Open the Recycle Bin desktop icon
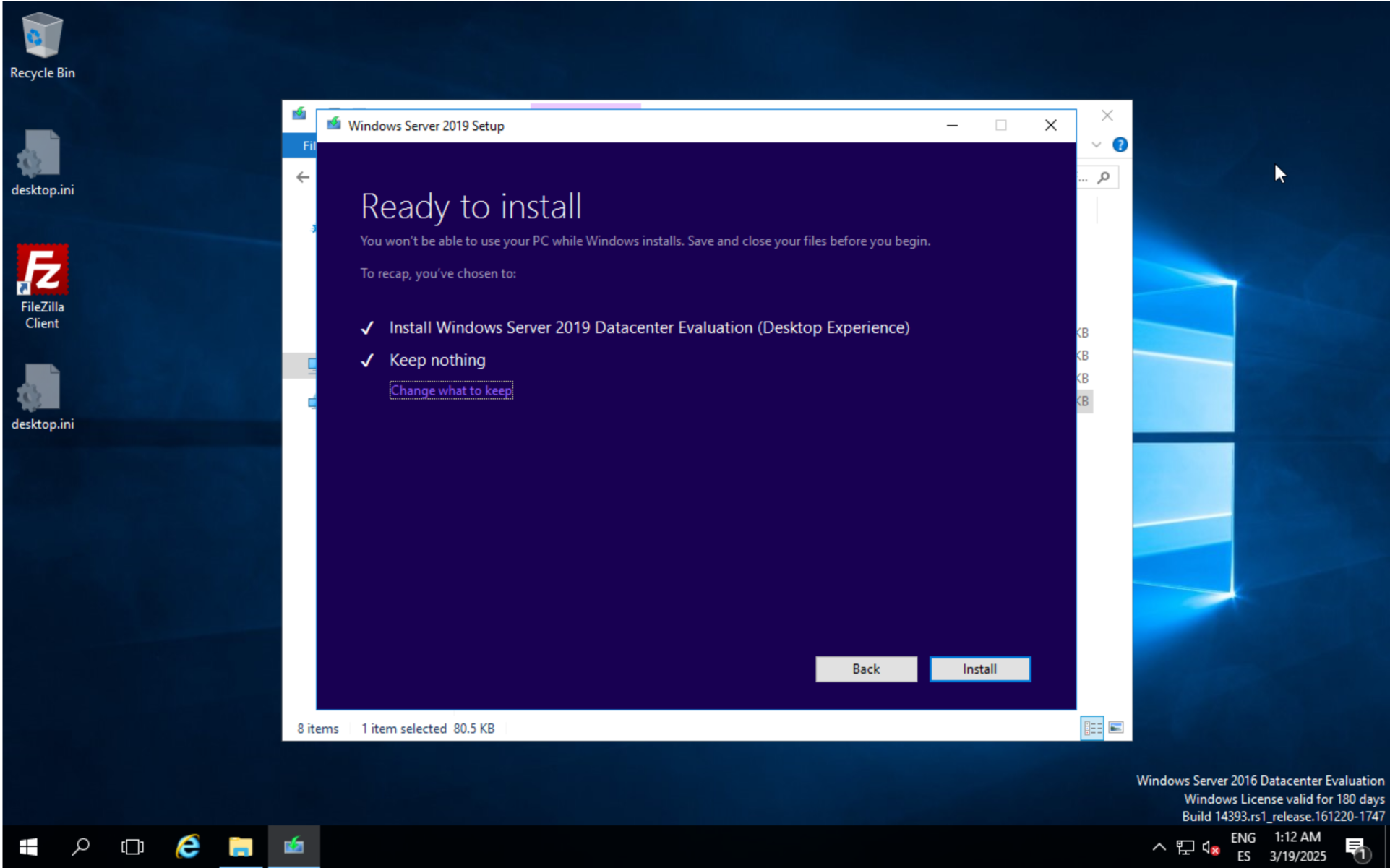1390x868 pixels. click(x=42, y=45)
